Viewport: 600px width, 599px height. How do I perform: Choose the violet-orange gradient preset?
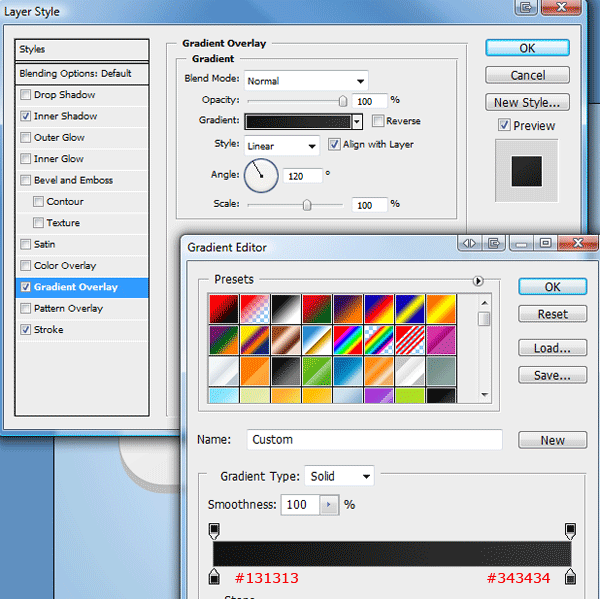pyautogui.click(x=348, y=309)
